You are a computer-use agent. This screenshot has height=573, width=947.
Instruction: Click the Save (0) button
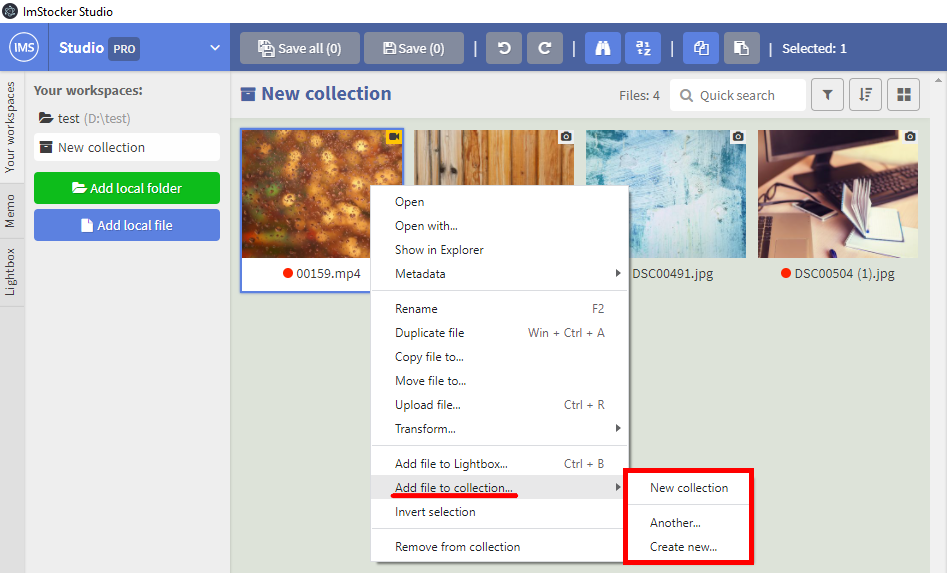click(414, 48)
